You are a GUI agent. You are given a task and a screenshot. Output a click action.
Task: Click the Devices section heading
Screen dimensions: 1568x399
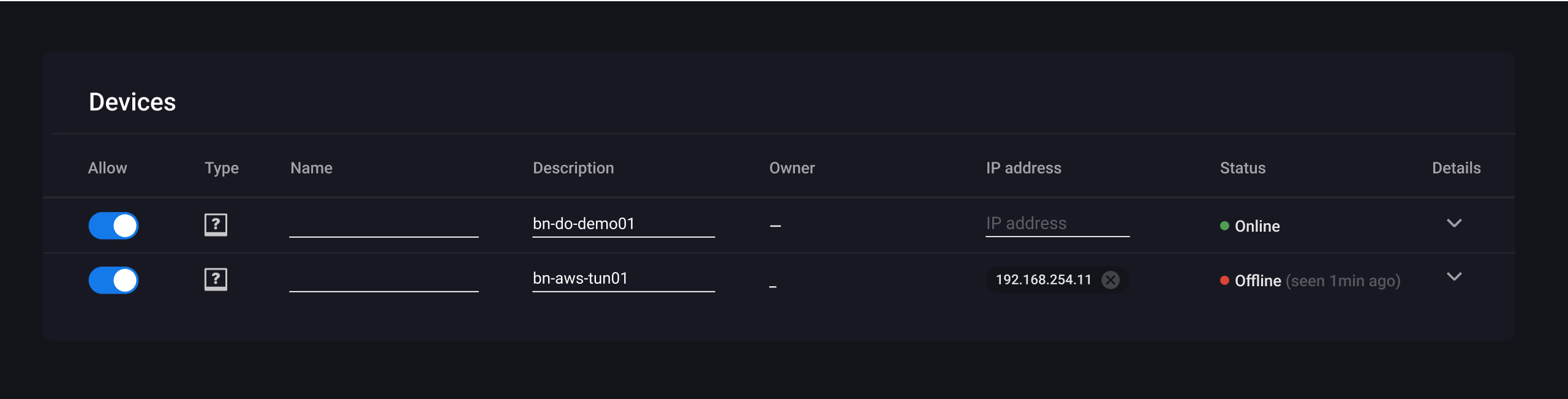pyautogui.click(x=132, y=101)
